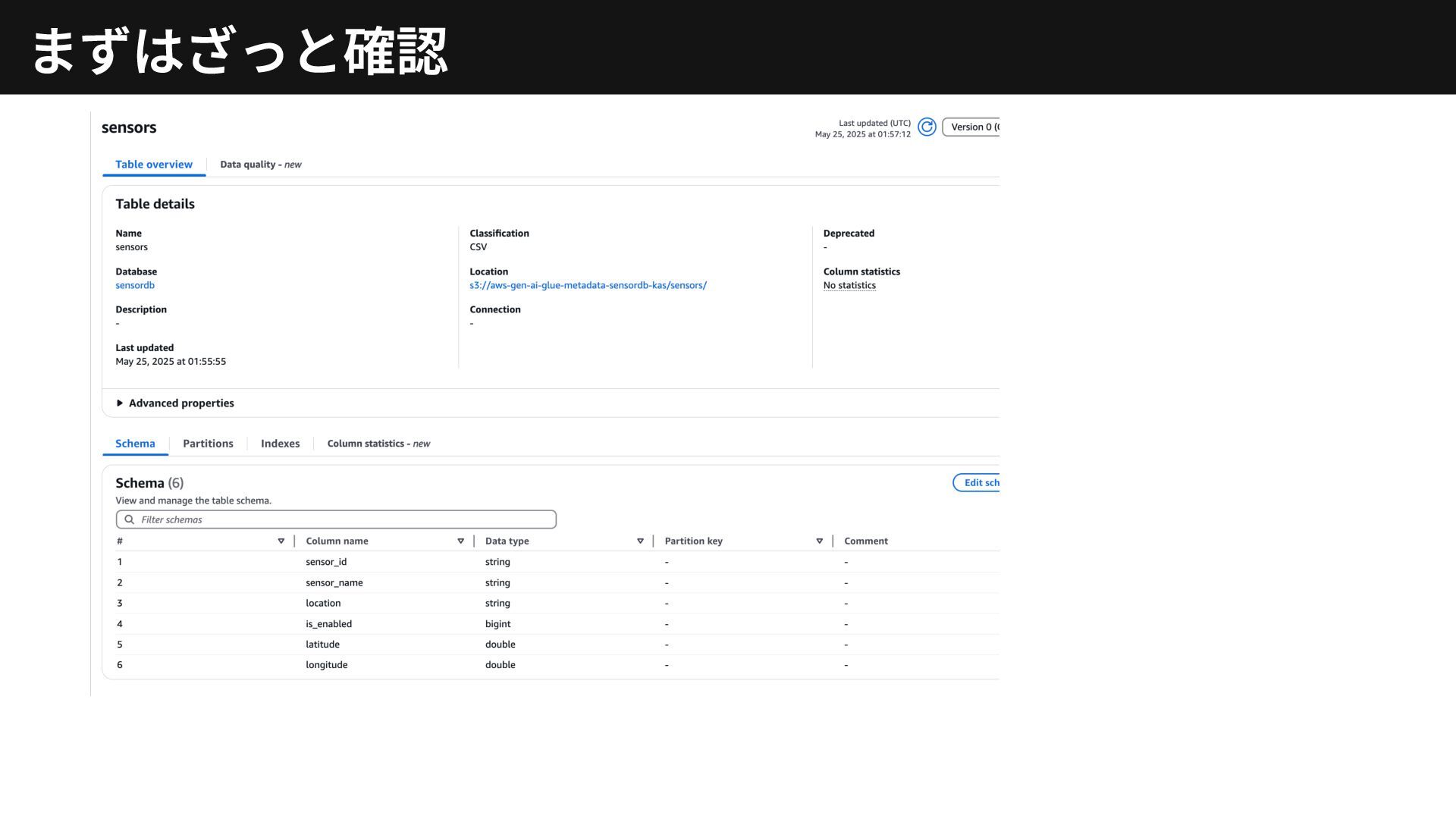Viewport: 1456px width, 819px height.
Task: Open the sensordb database link
Action: tap(135, 286)
